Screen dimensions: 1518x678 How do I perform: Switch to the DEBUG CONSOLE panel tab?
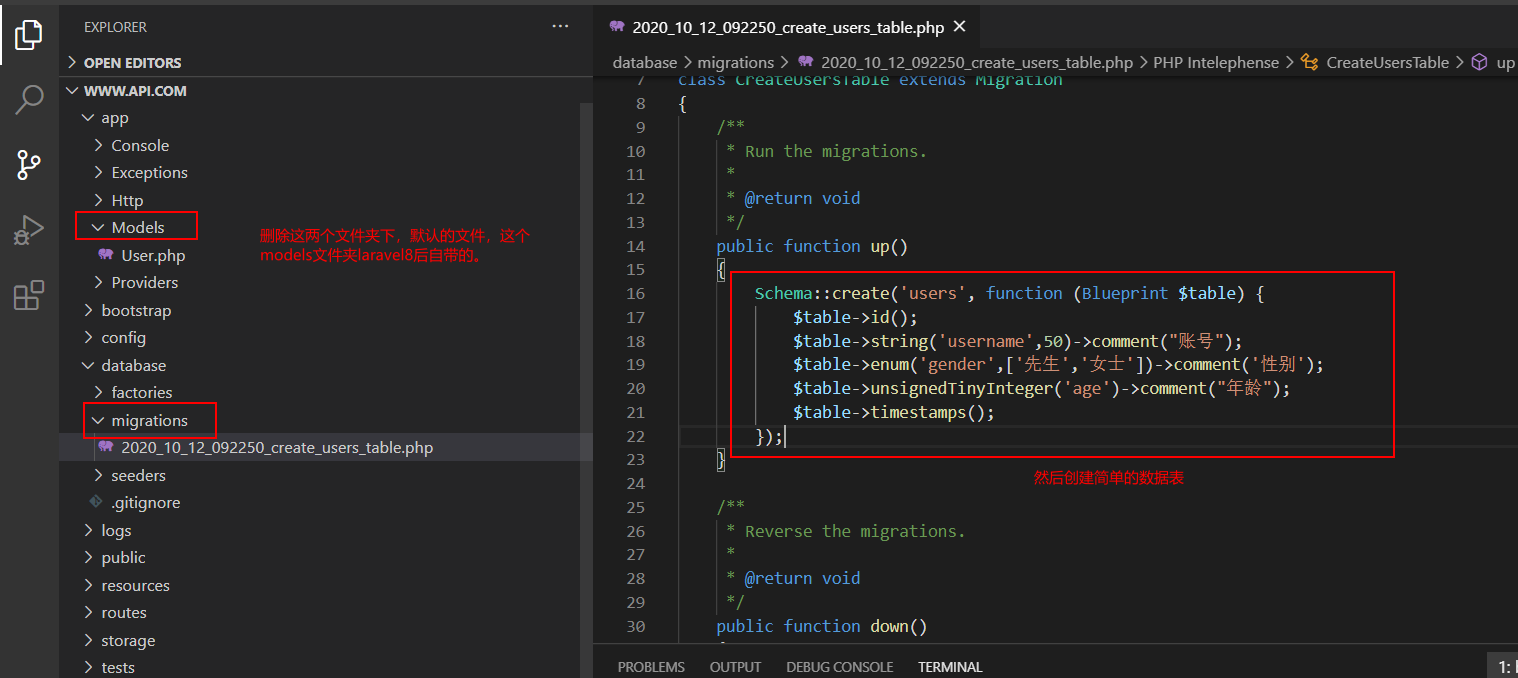click(x=840, y=666)
